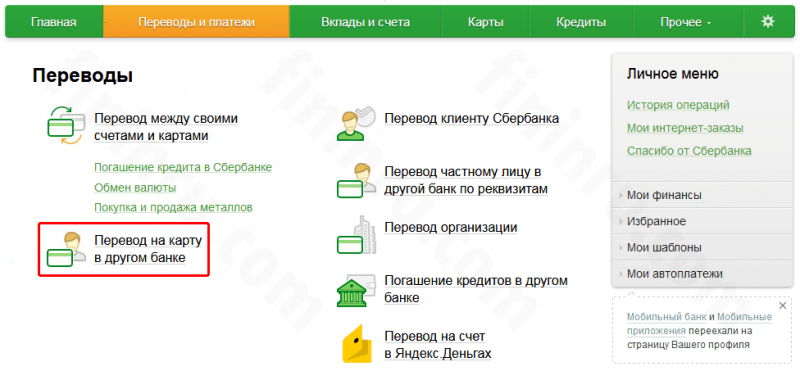The width and height of the screenshot is (800, 371).
Task: Choose Перевод клиенту Сбербанка link
Action: [x=471, y=118]
